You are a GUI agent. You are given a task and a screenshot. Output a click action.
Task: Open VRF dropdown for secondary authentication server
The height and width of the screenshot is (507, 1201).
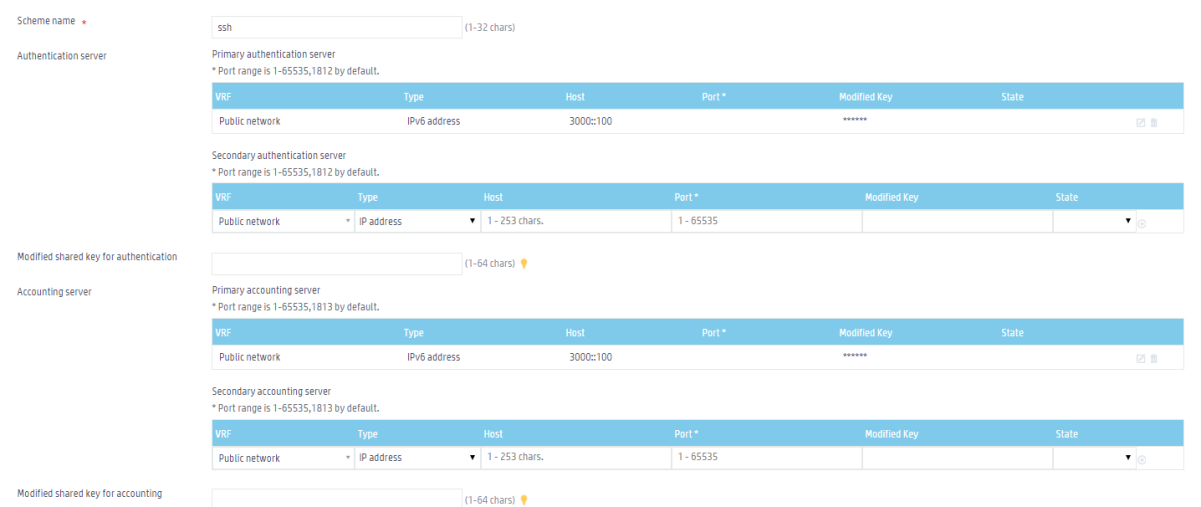(284, 221)
